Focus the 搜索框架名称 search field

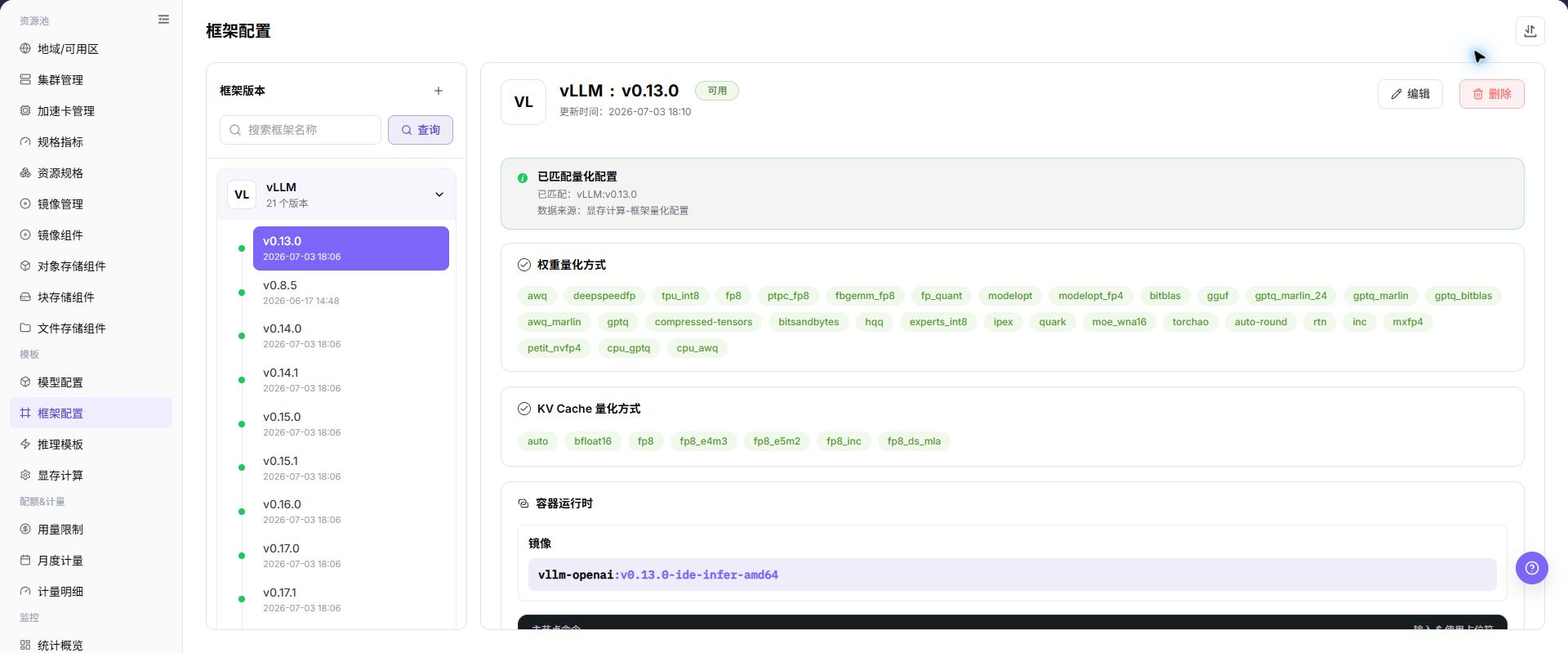(301, 130)
